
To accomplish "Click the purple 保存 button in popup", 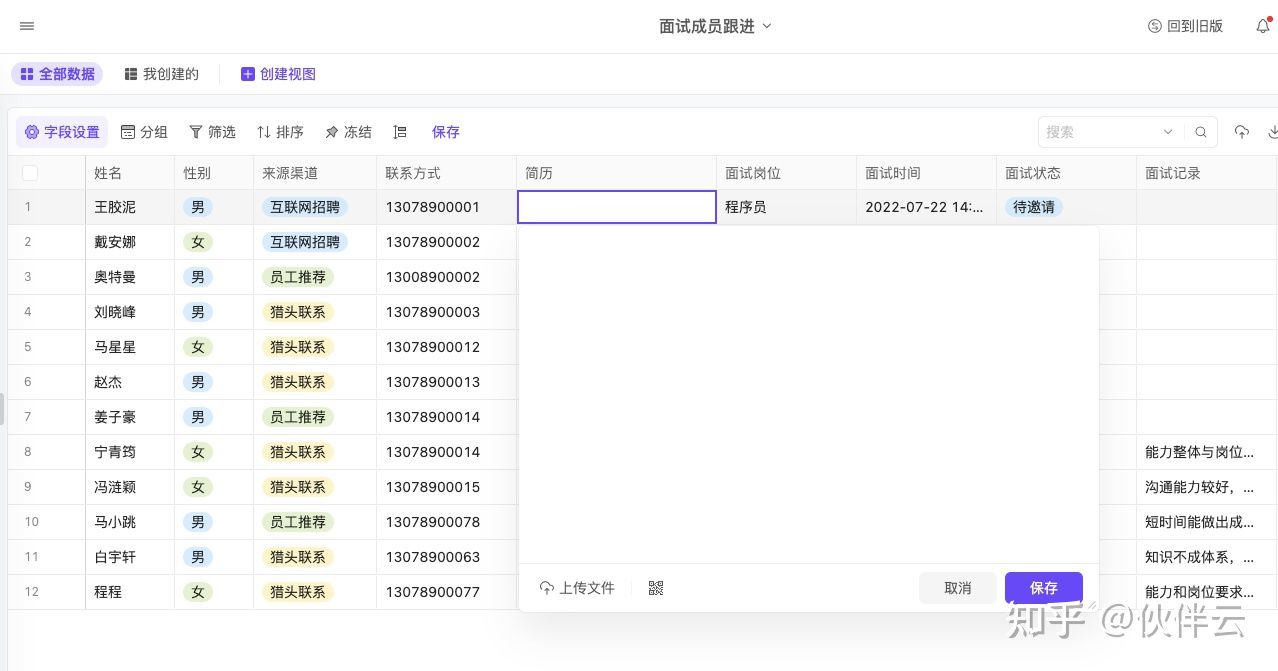I will [x=1044, y=588].
